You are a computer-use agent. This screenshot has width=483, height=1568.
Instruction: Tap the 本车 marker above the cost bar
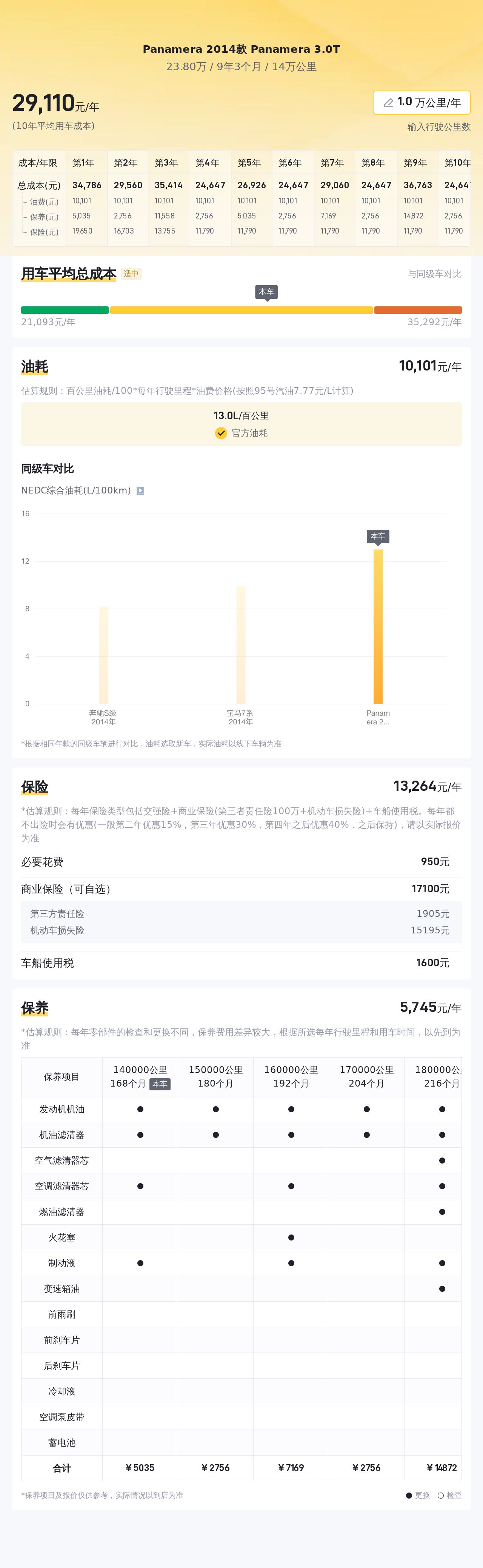click(x=266, y=292)
